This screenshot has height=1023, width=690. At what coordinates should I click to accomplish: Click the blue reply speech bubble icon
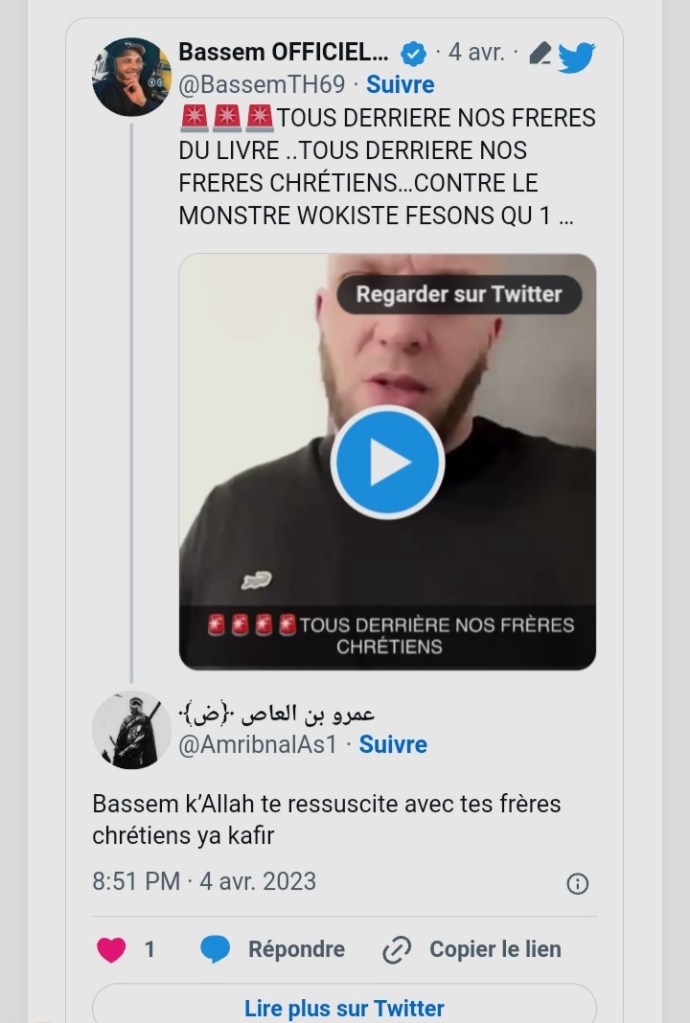[215, 949]
